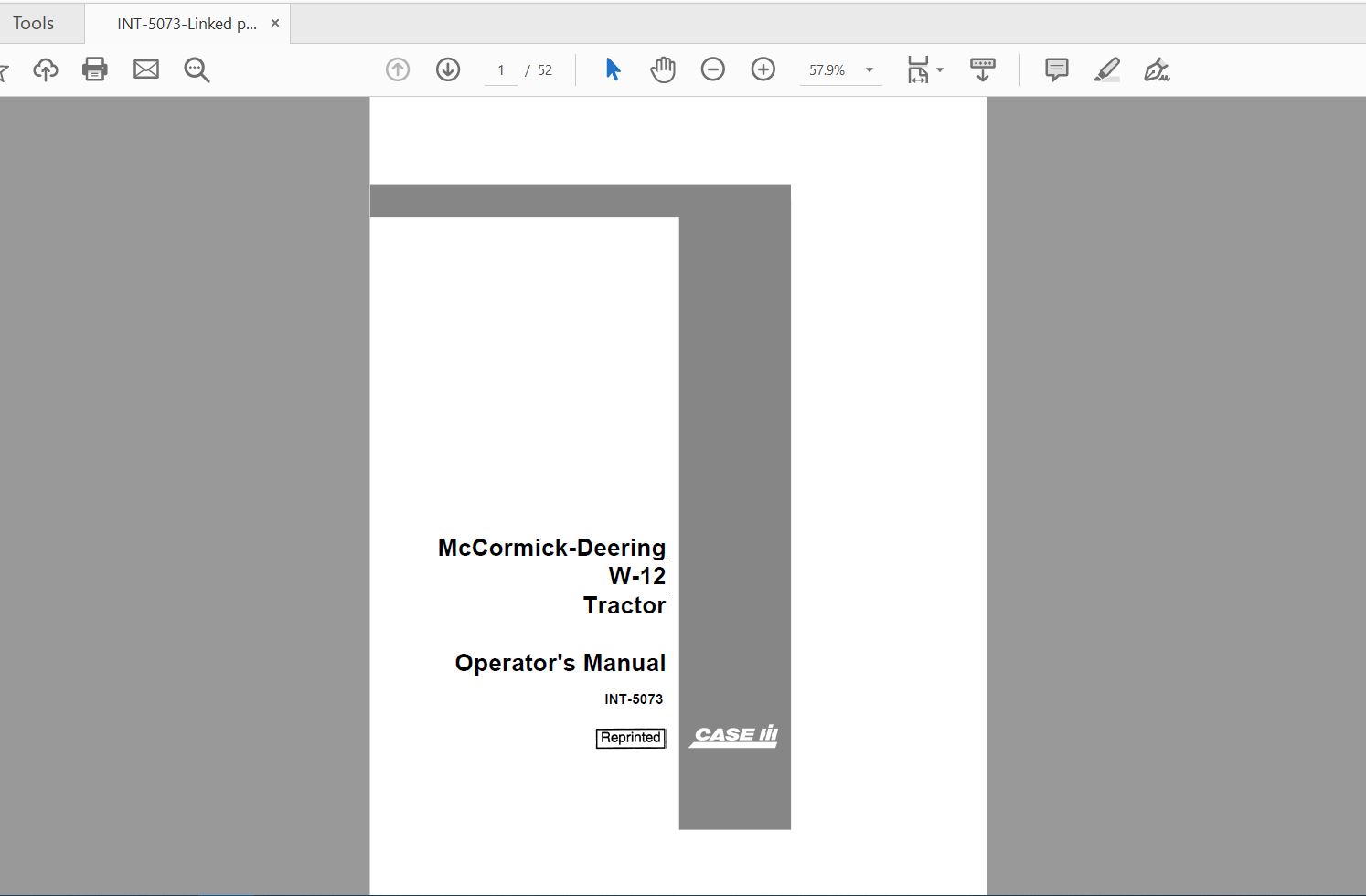
Task: Click the boxed Reprinted label
Action: [x=631, y=738]
